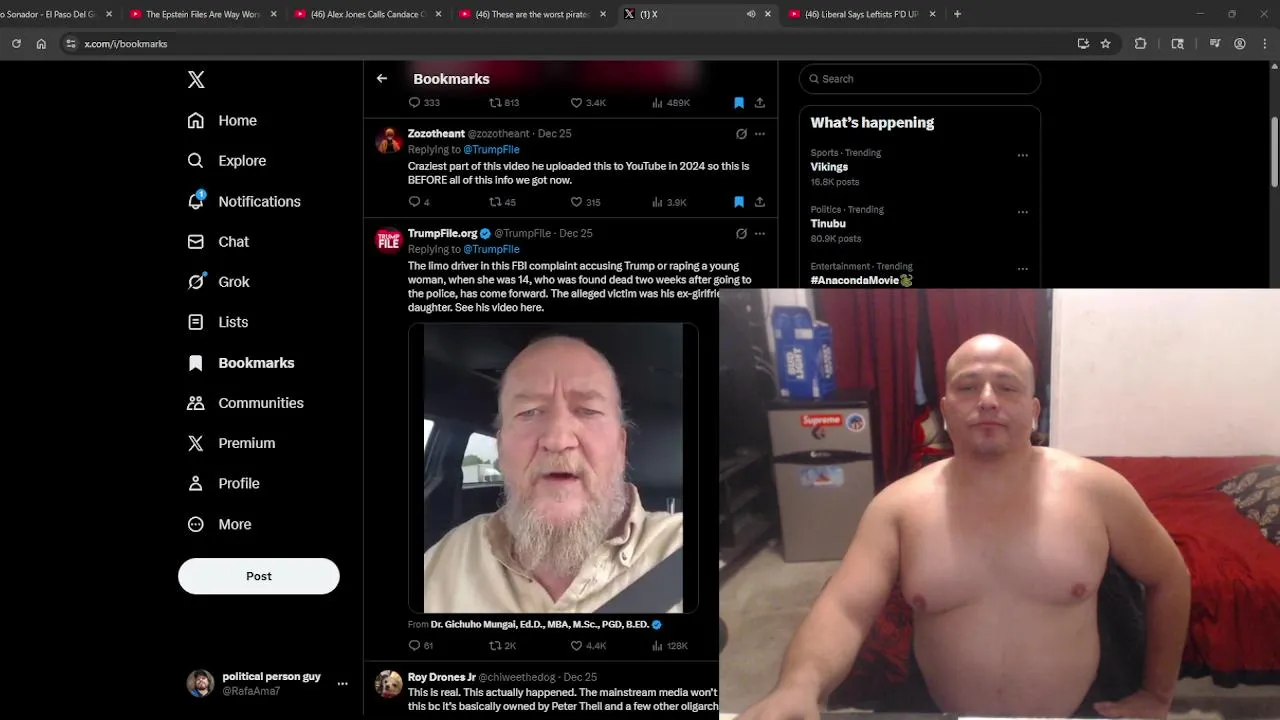The image size is (1280, 720).
Task: Share Zozotheant's post via share icon
Action: pos(760,202)
